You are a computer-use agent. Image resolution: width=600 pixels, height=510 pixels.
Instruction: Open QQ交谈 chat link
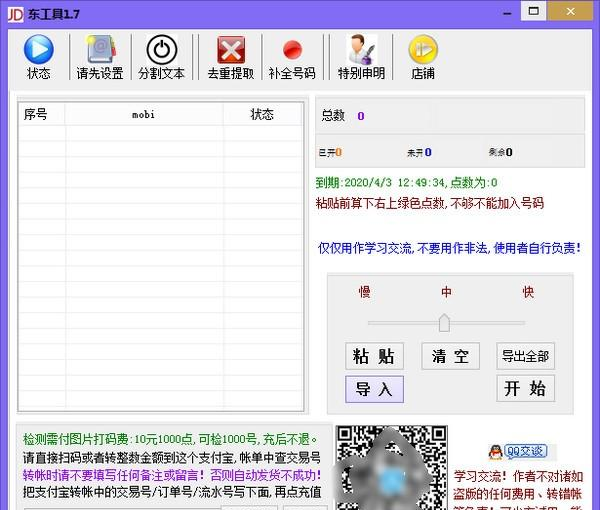pyautogui.click(x=518, y=452)
